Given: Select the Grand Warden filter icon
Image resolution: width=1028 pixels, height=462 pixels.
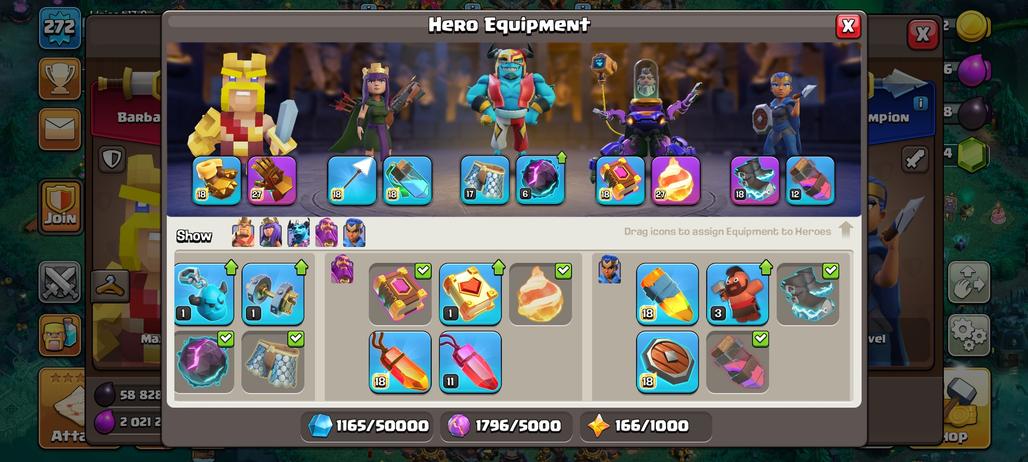Looking at the screenshot, I should [x=326, y=233].
